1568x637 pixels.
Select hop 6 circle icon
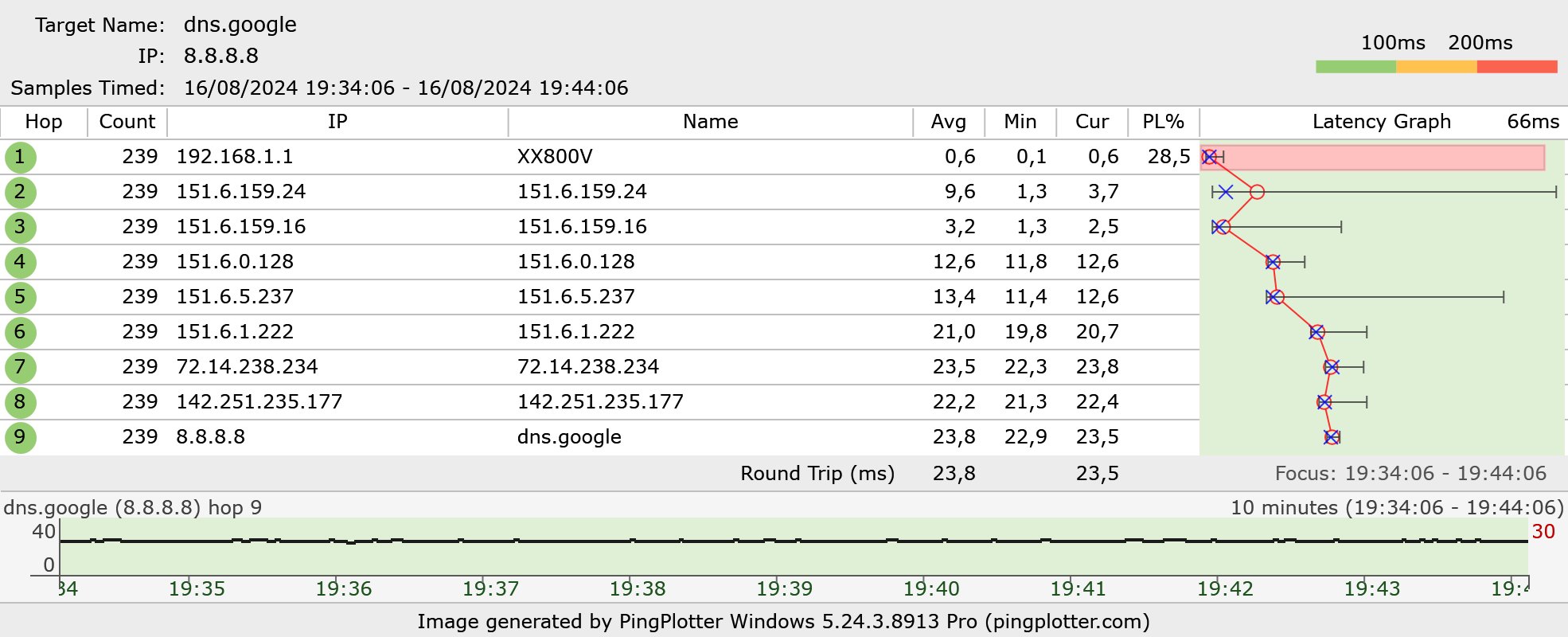point(20,332)
